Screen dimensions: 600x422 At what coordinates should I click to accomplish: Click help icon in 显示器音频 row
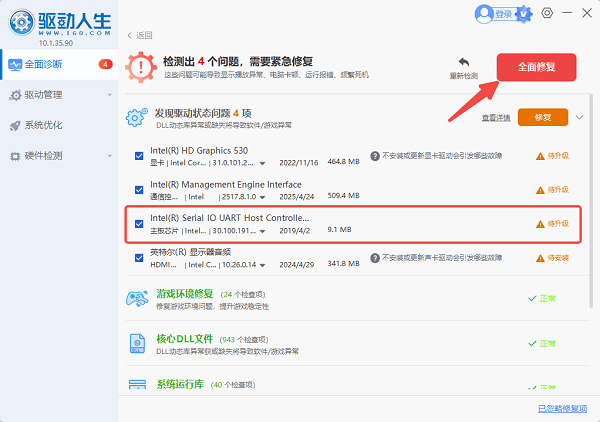click(x=375, y=258)
